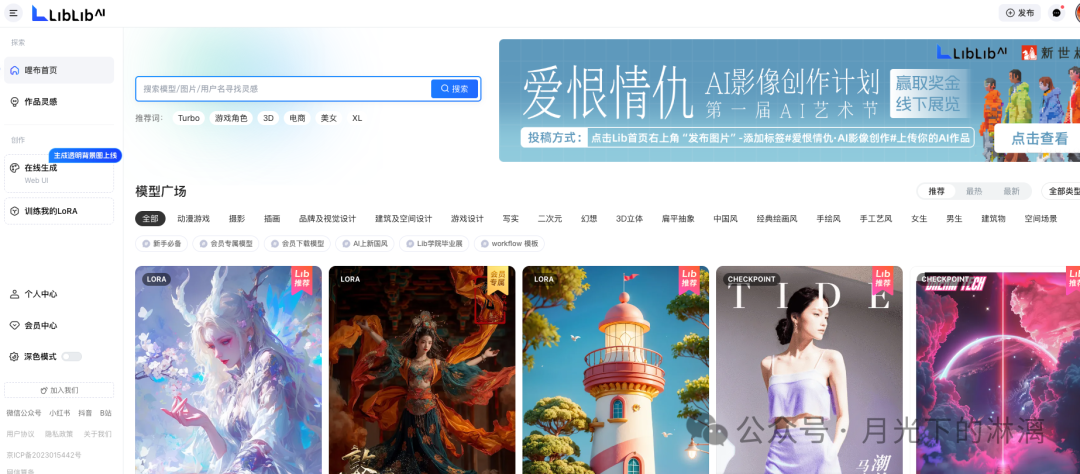Toggle the 深色模式 dark mode switch

71,356
